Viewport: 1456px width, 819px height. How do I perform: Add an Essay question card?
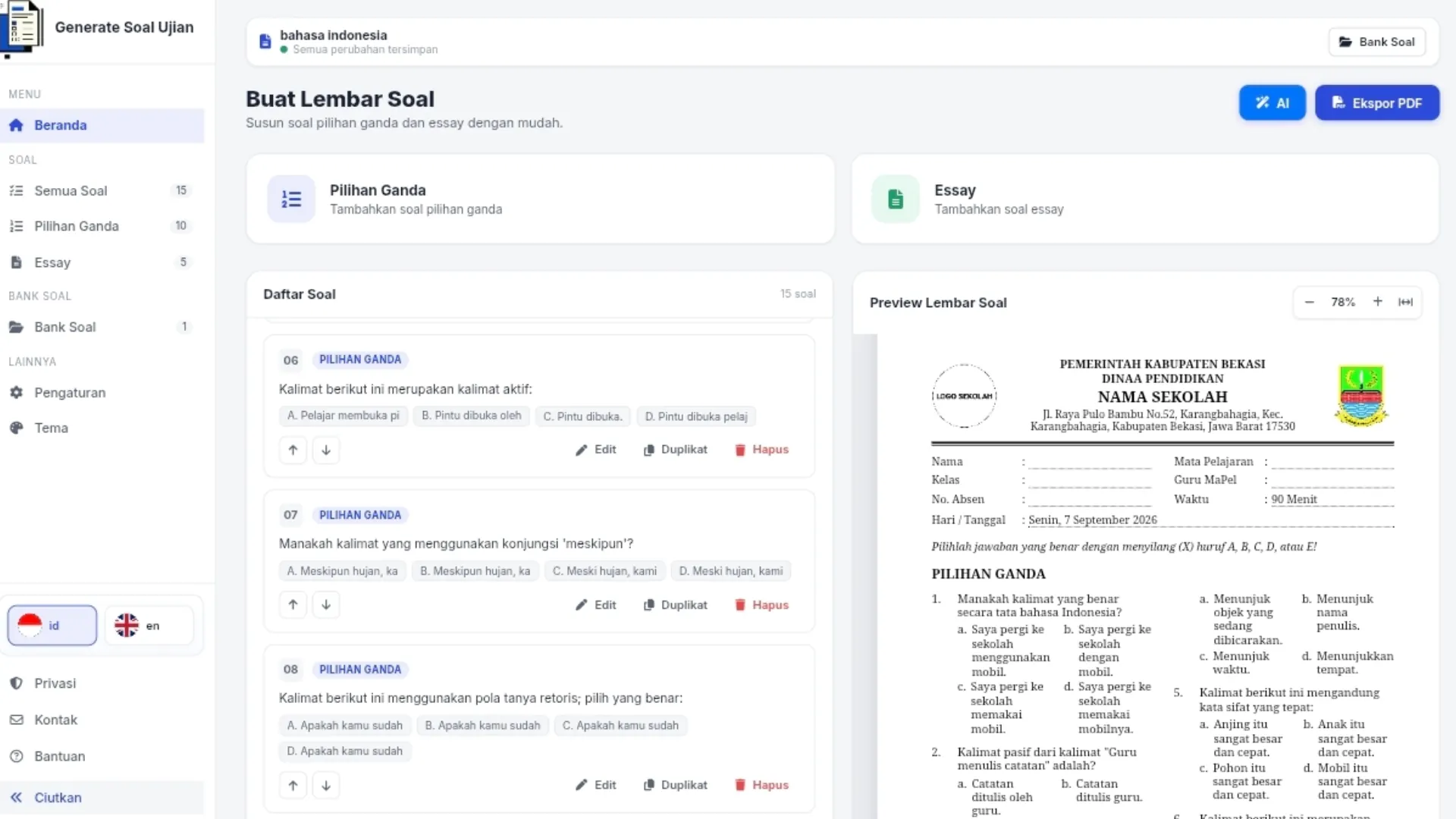1145,199
